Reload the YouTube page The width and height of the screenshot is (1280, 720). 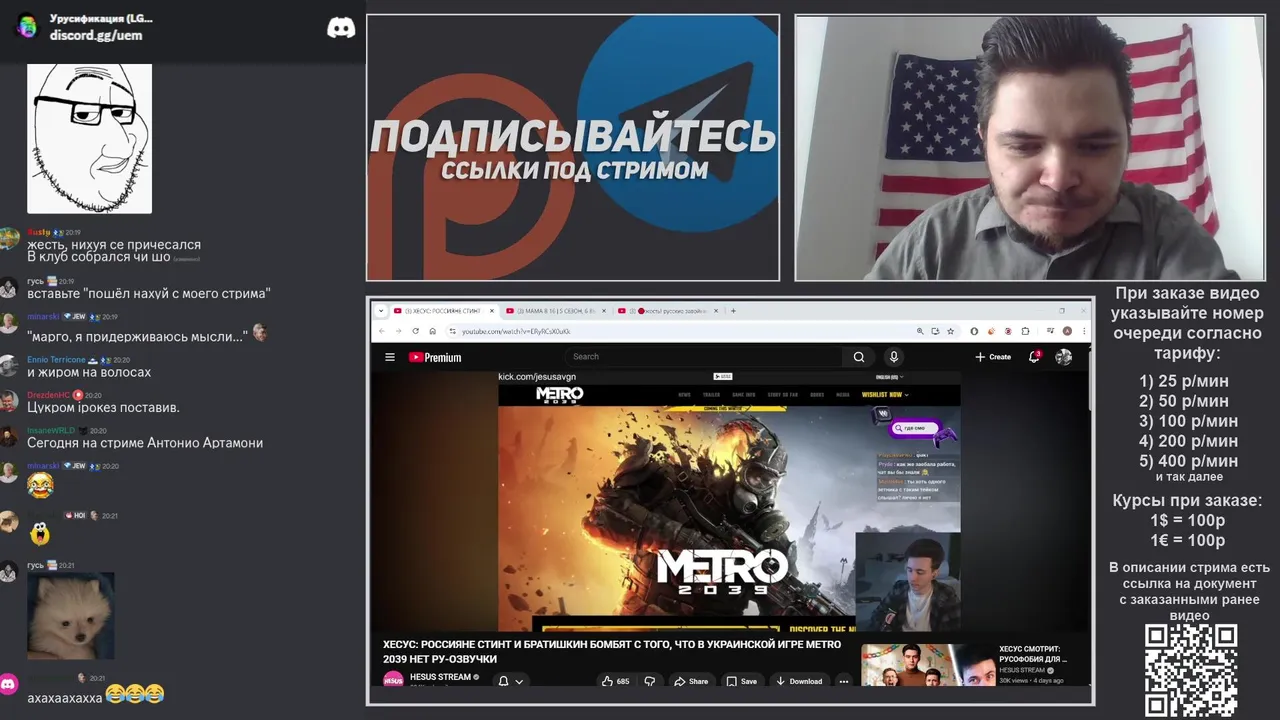(x=416, y=331)
